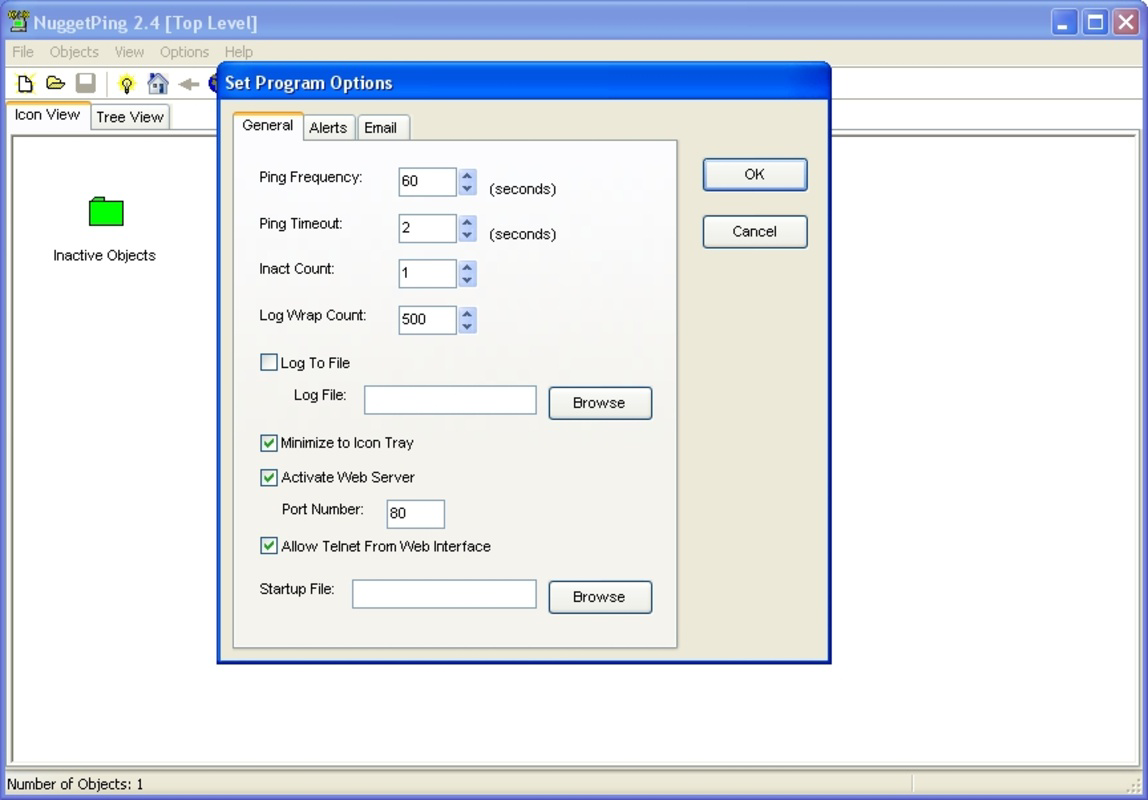Open the Email tab
The image size is (1148, 800).
click(381, 127)
